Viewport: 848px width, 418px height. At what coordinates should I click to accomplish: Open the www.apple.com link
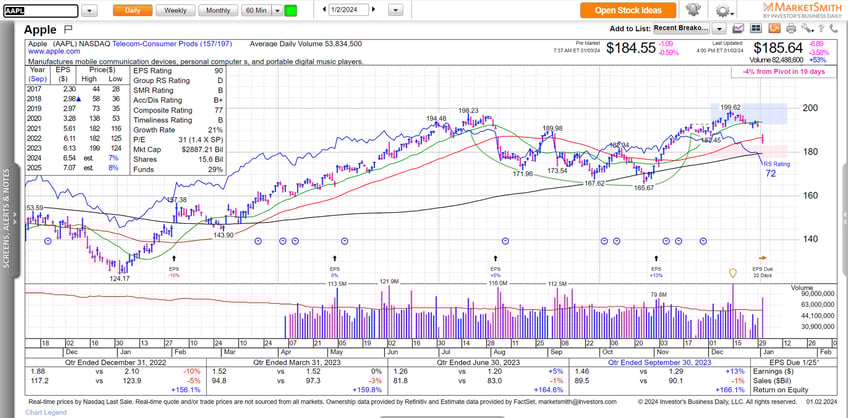pyautogui.click(x=54, y=51)
